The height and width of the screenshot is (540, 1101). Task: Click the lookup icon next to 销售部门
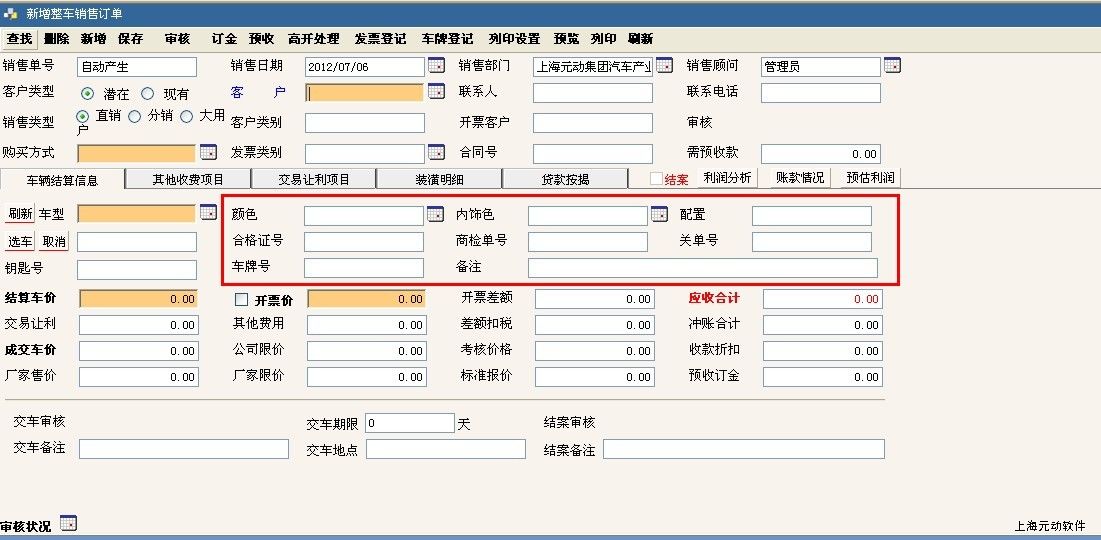pos(664,66)
